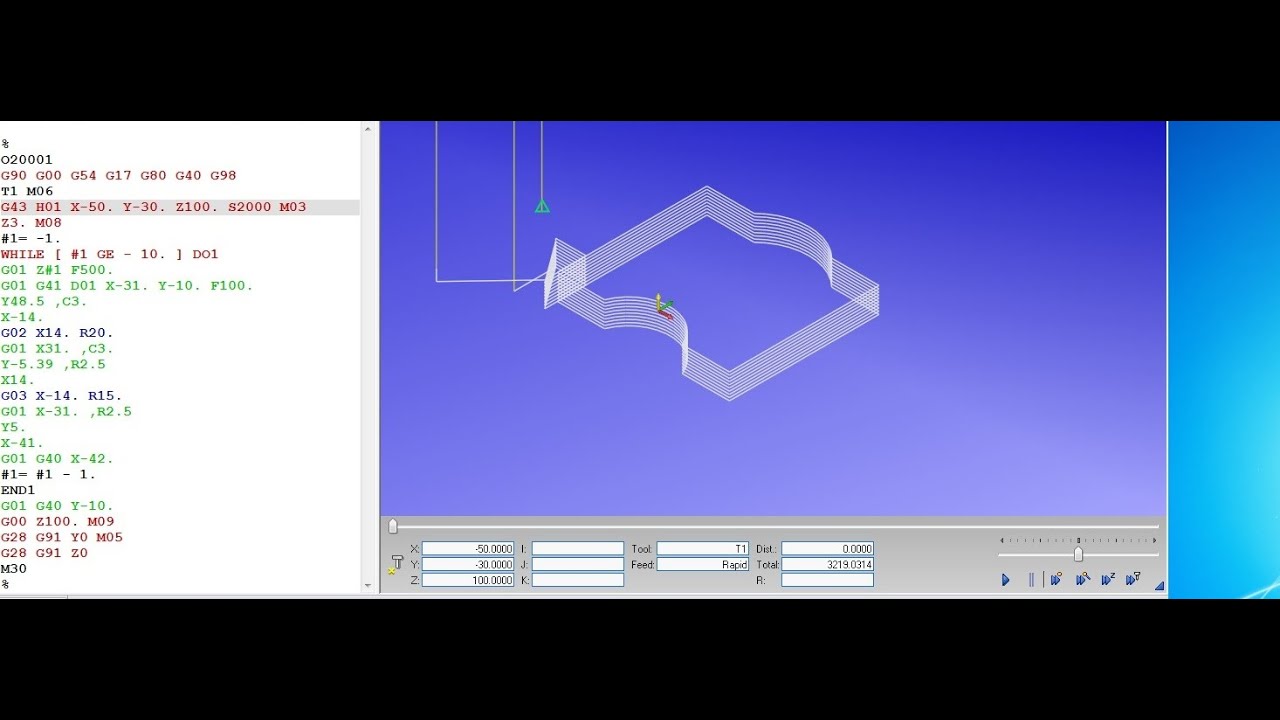This screenshot has width=1280, height=720.
Task: Click the simulation progress slider handle
Action: pos(393,526)
